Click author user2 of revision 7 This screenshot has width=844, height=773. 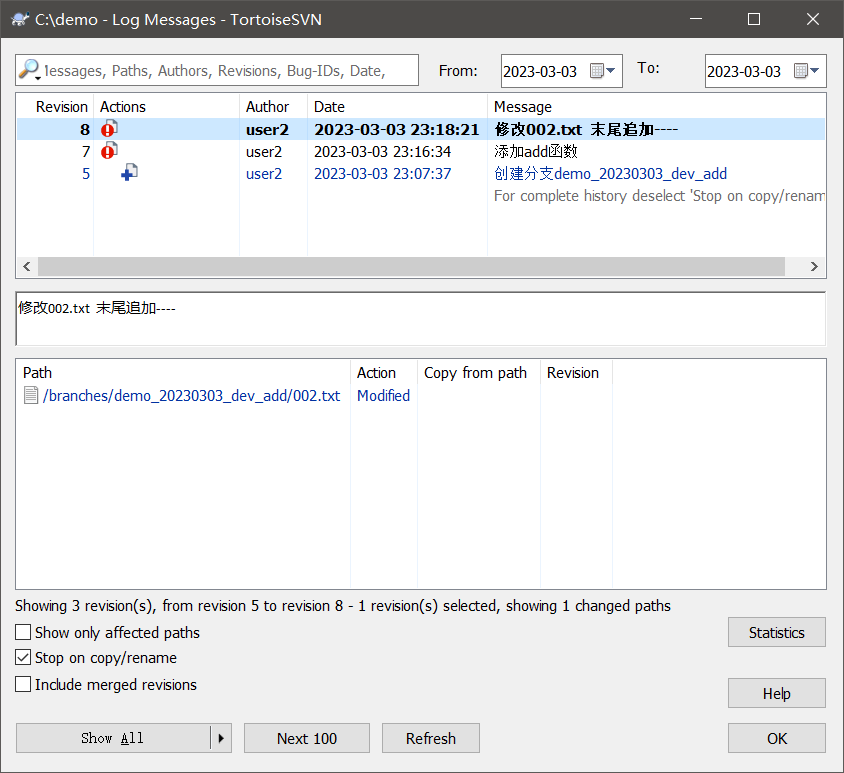point(264,151)
